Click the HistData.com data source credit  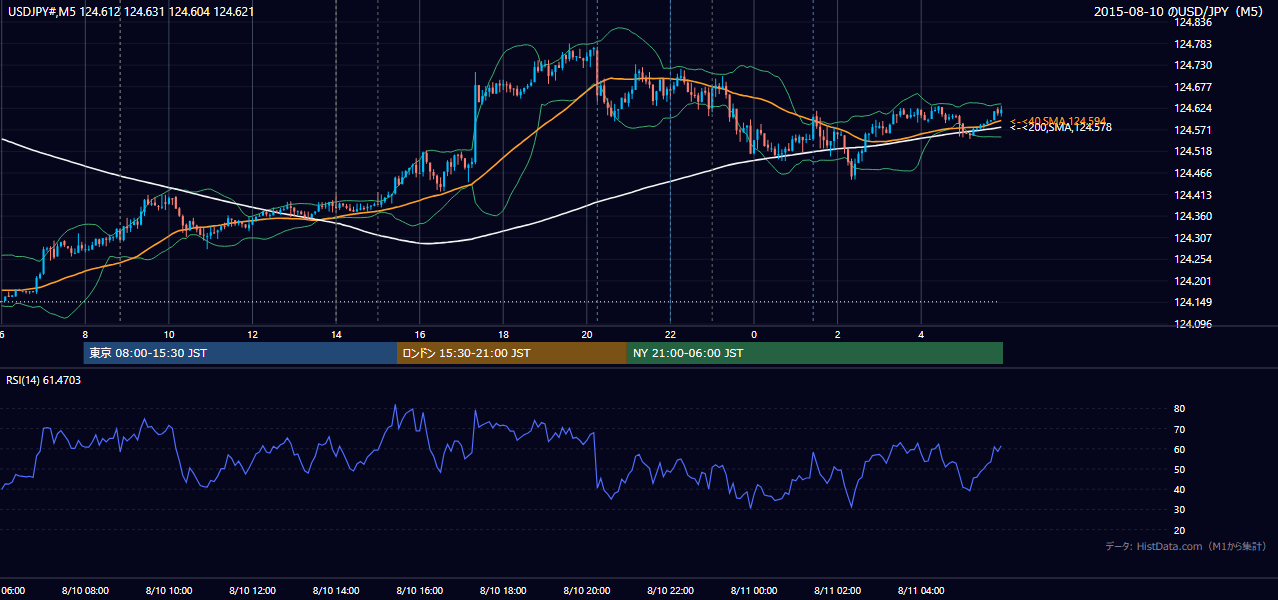(x=1186, y=546)
